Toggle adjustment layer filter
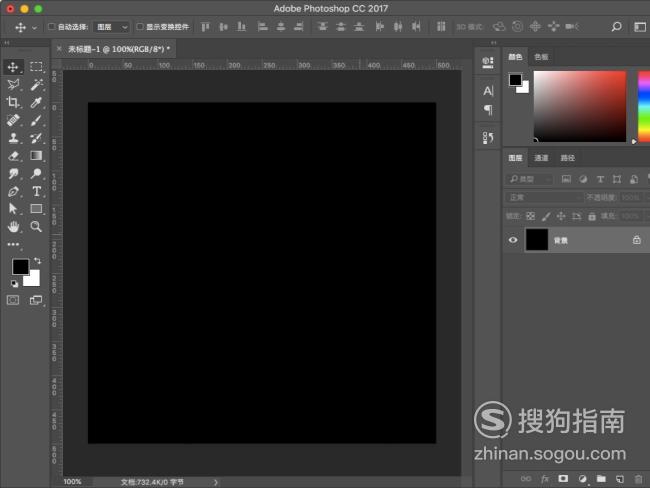This screenshot has height=488, width=650. [x=583, y=179]
